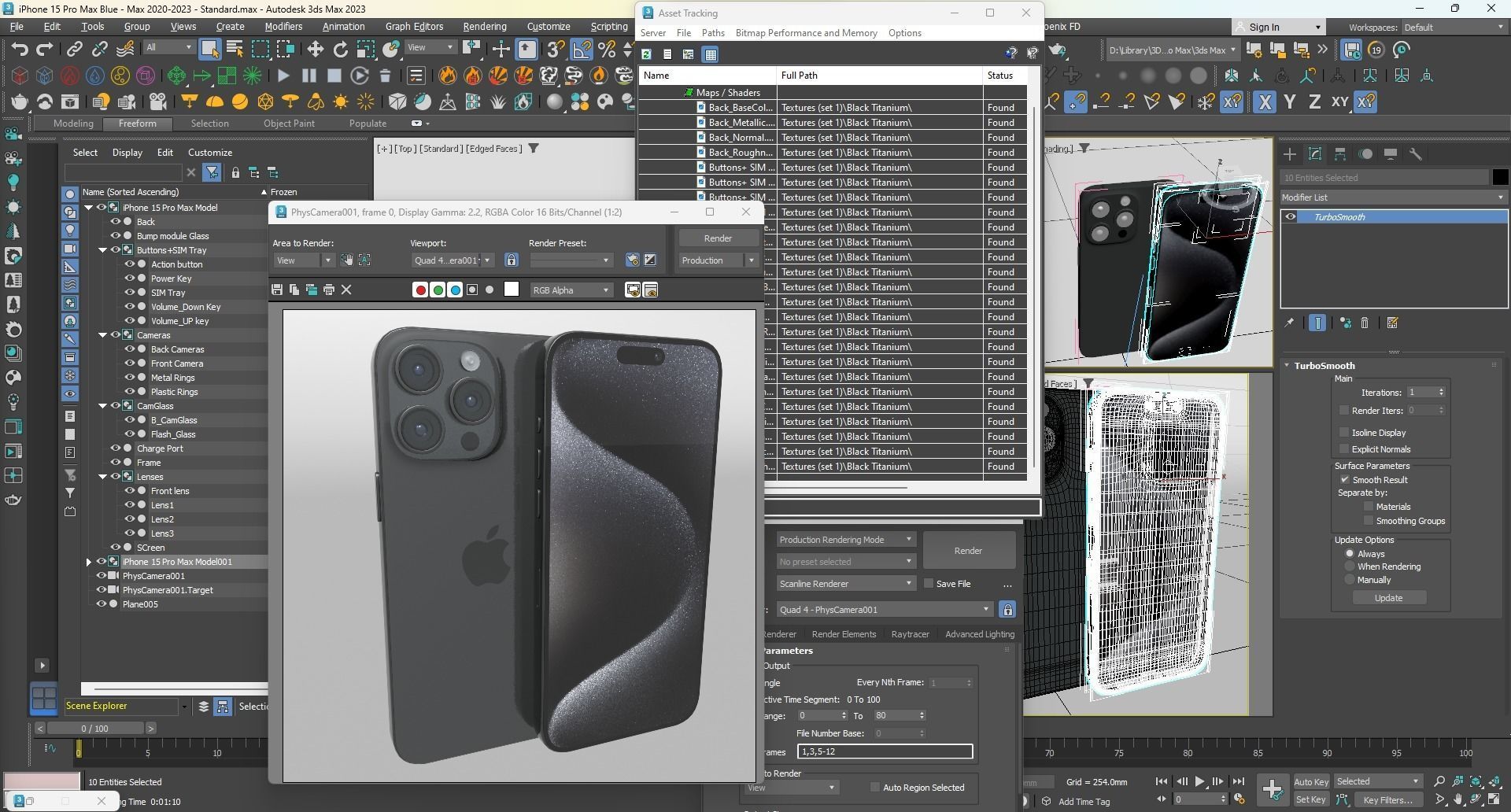Select the Move tool in main toolbar

(x=315, y=50)
